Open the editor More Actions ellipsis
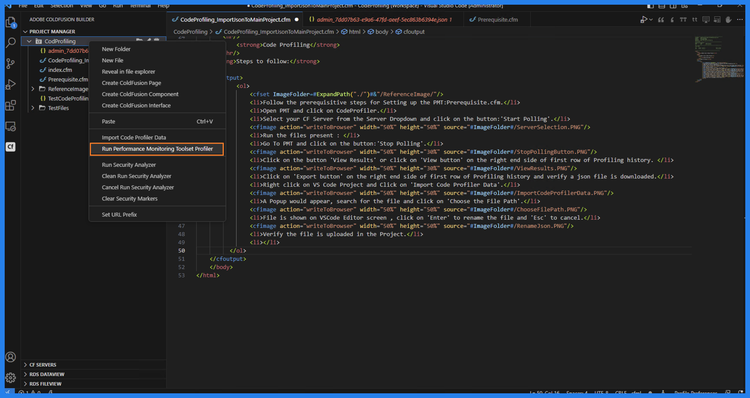Image resolution: width=750 pixels, height=398 pixels. [x=740, y=20]
